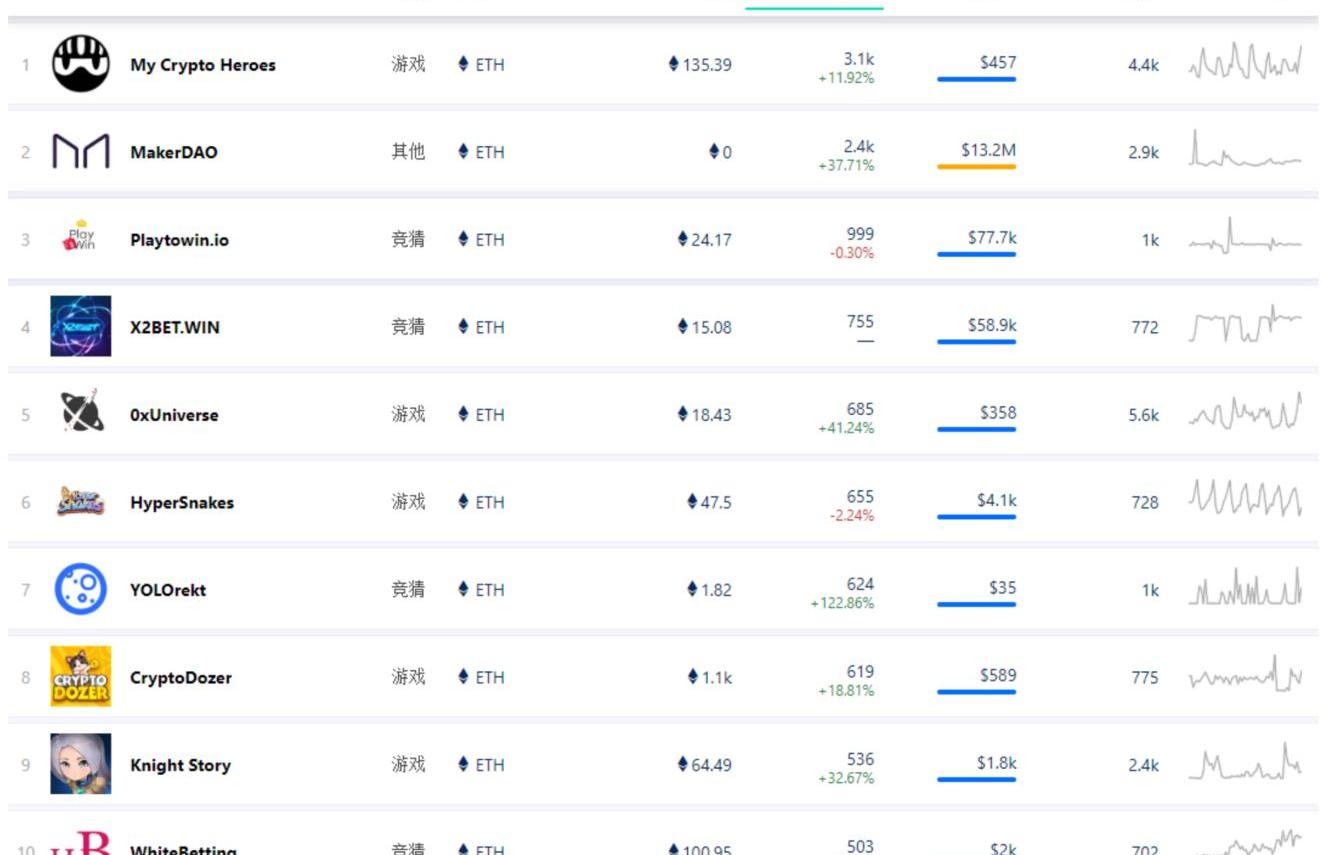Screen dimensions: 1322x855
Task: Click the HyperSnakes logo icon
Action: click(x=80, y=501)
